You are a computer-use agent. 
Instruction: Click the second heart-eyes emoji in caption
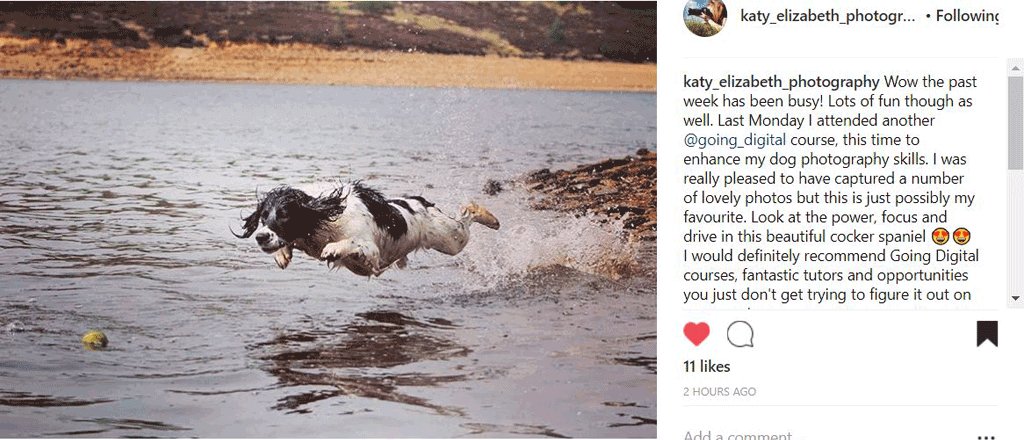(x=961, y=236)
